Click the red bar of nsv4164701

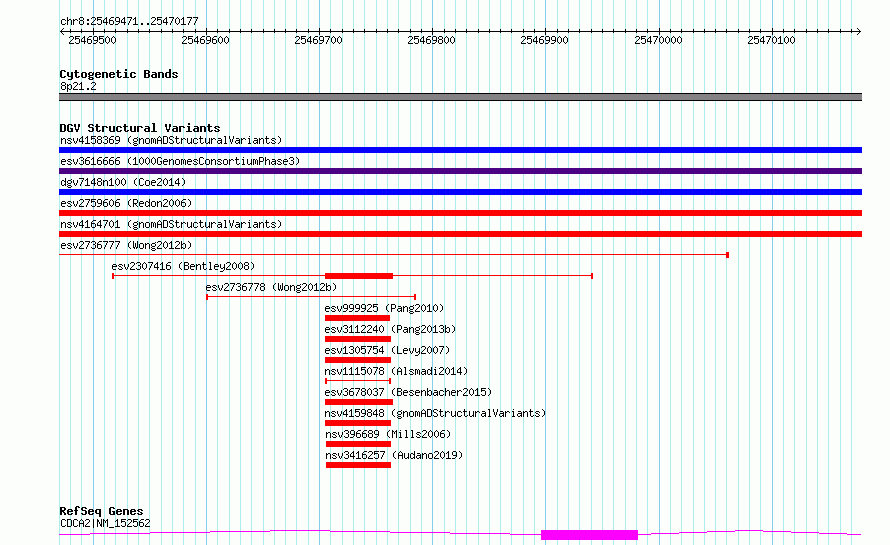point(460,234)
